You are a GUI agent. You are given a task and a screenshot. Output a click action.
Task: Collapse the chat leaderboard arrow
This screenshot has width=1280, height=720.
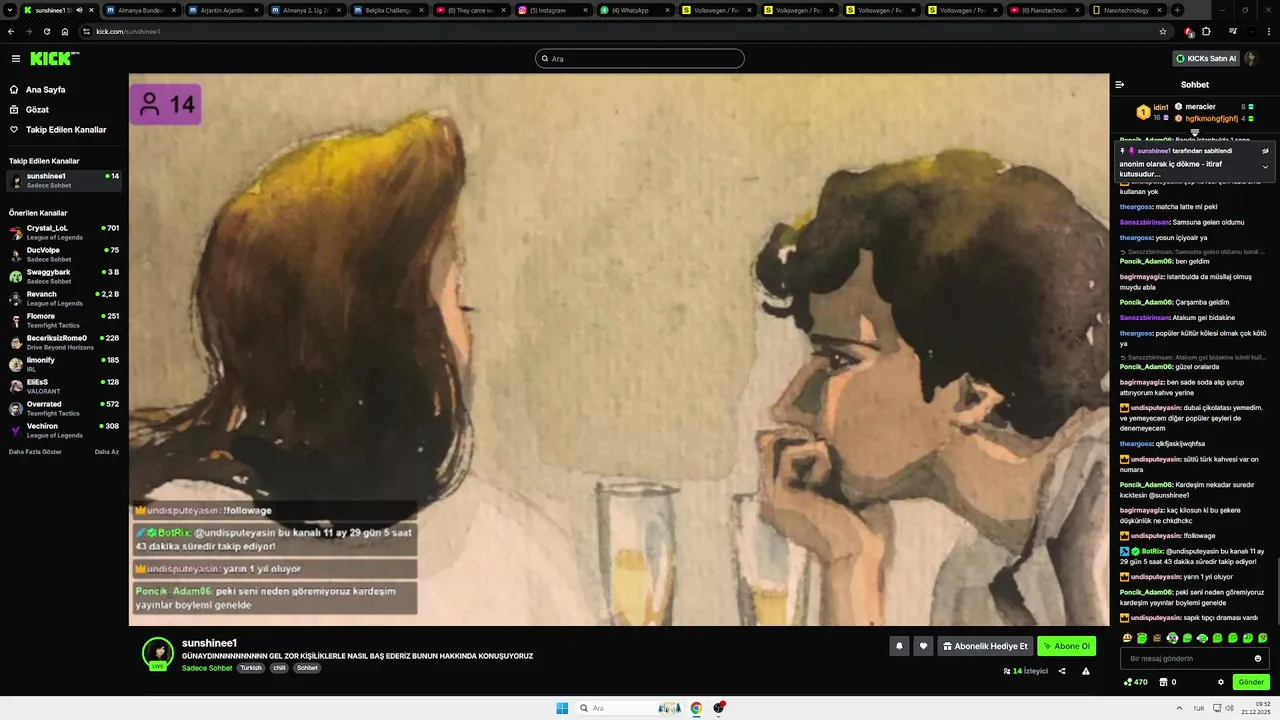pyautogui.click(x=1194, y=132)
